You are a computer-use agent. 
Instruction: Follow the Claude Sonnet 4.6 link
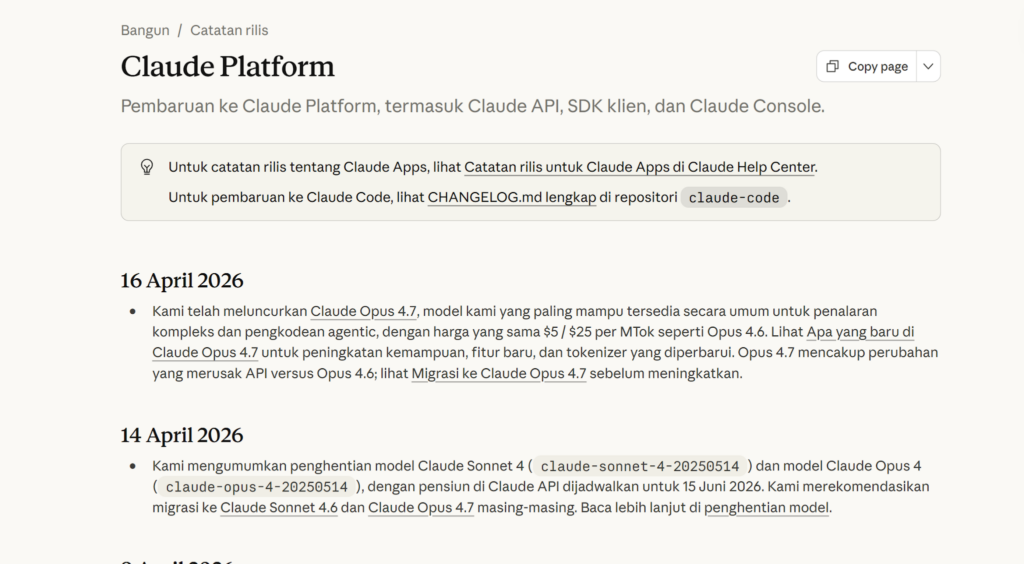coord(279,507)
